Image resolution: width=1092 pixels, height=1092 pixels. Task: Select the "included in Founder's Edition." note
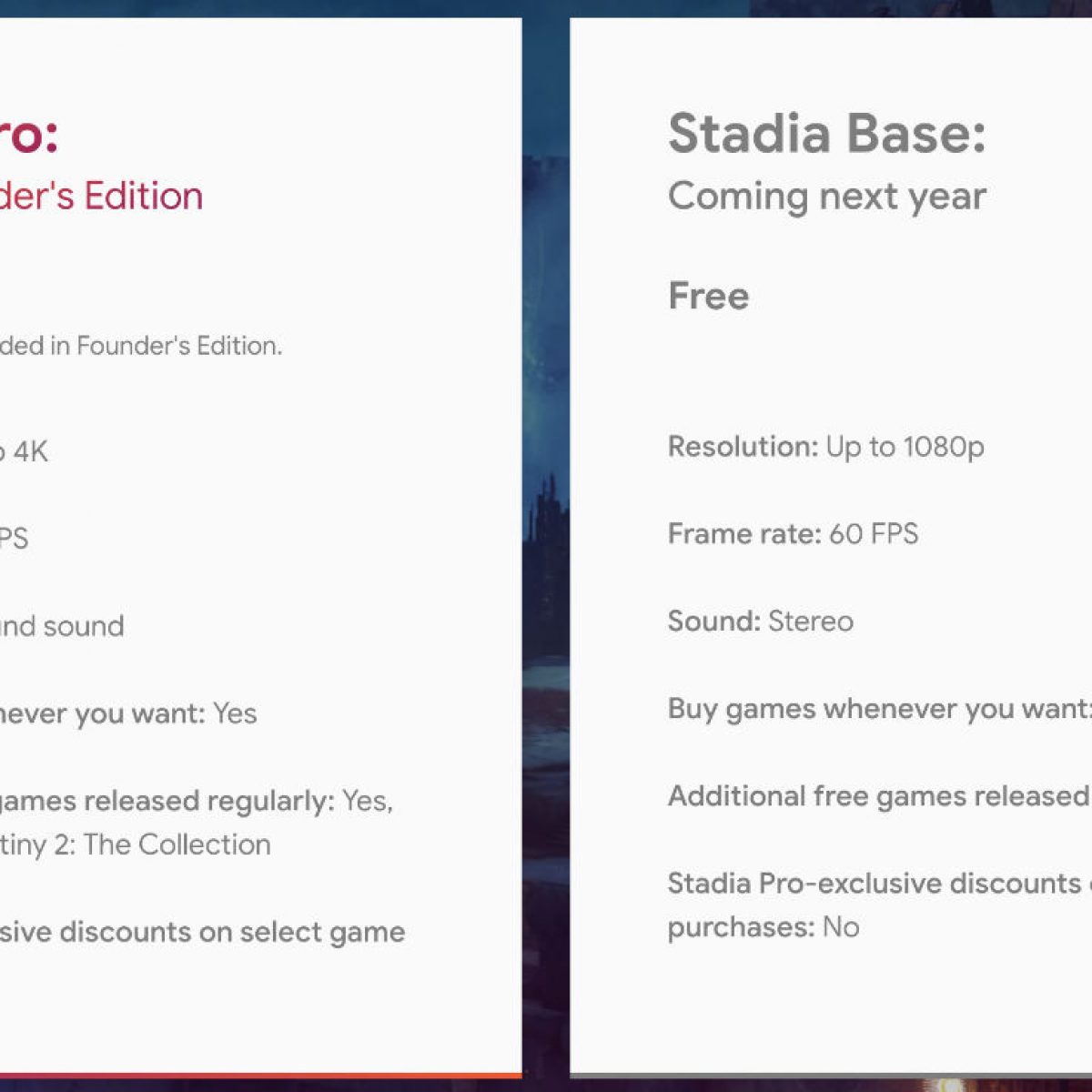point(141,346)
